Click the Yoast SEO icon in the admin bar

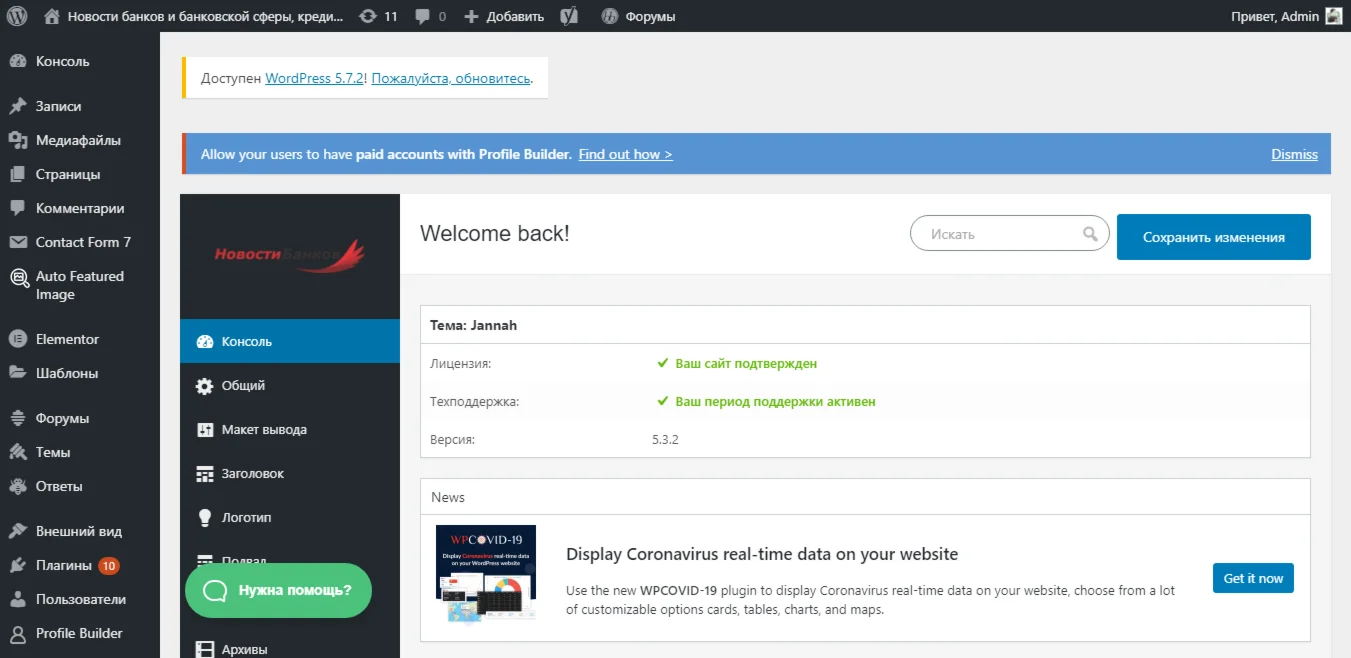(569, 16)
